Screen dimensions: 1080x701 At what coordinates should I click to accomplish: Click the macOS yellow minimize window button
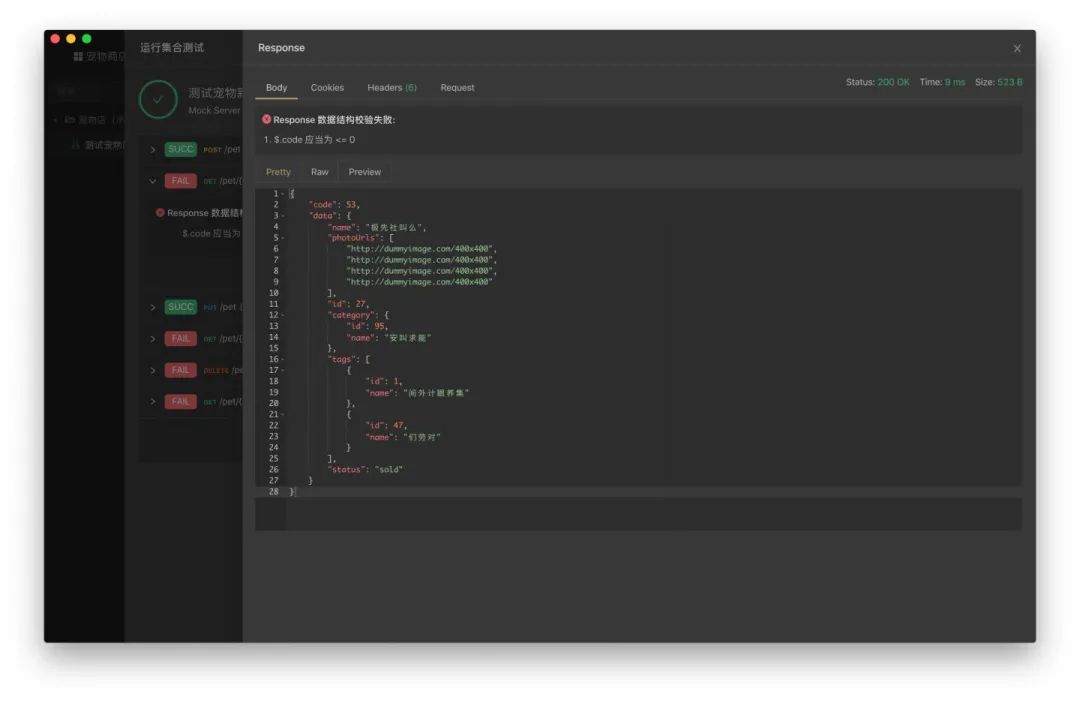coord(71,39)
